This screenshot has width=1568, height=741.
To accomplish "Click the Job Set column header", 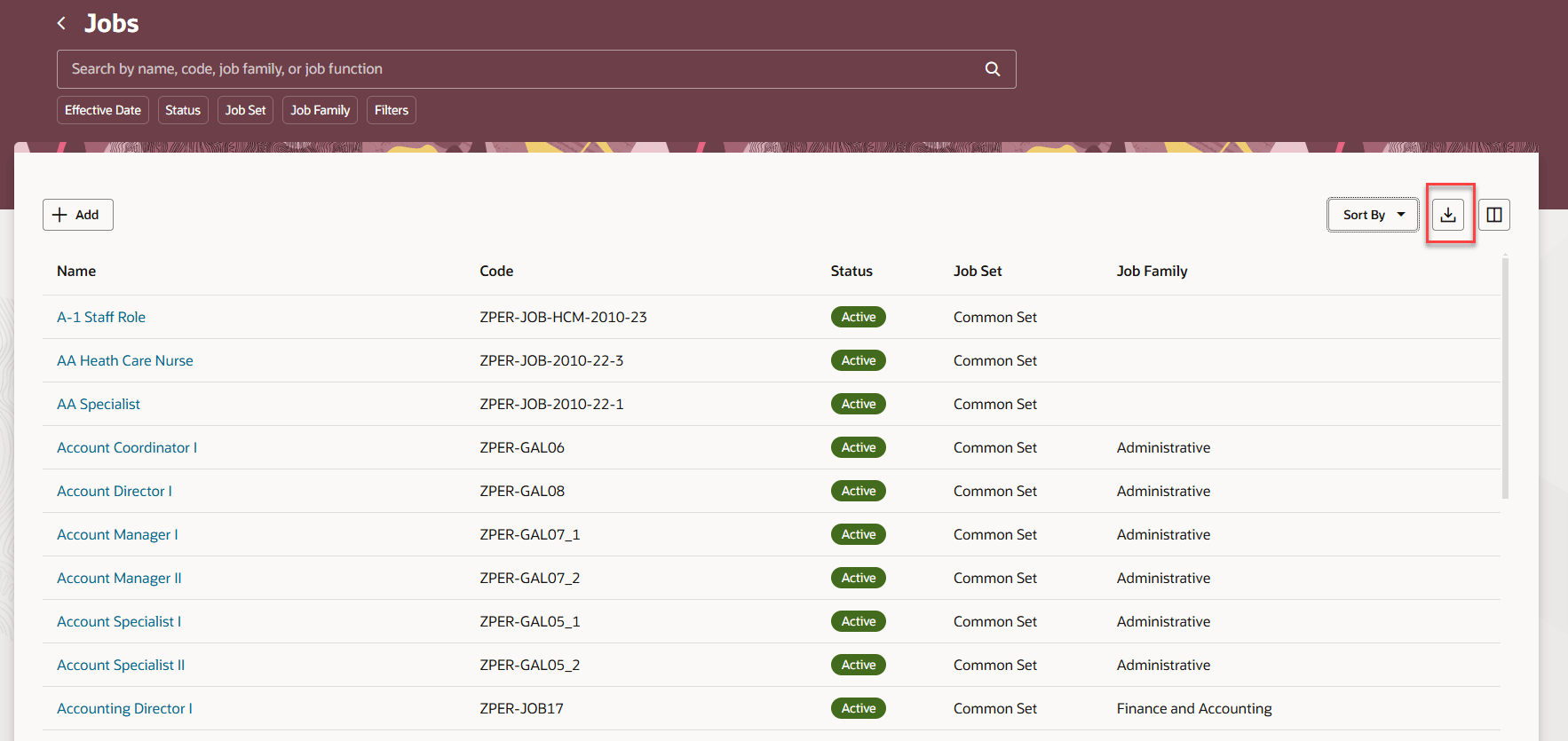I will coord(978,271).
